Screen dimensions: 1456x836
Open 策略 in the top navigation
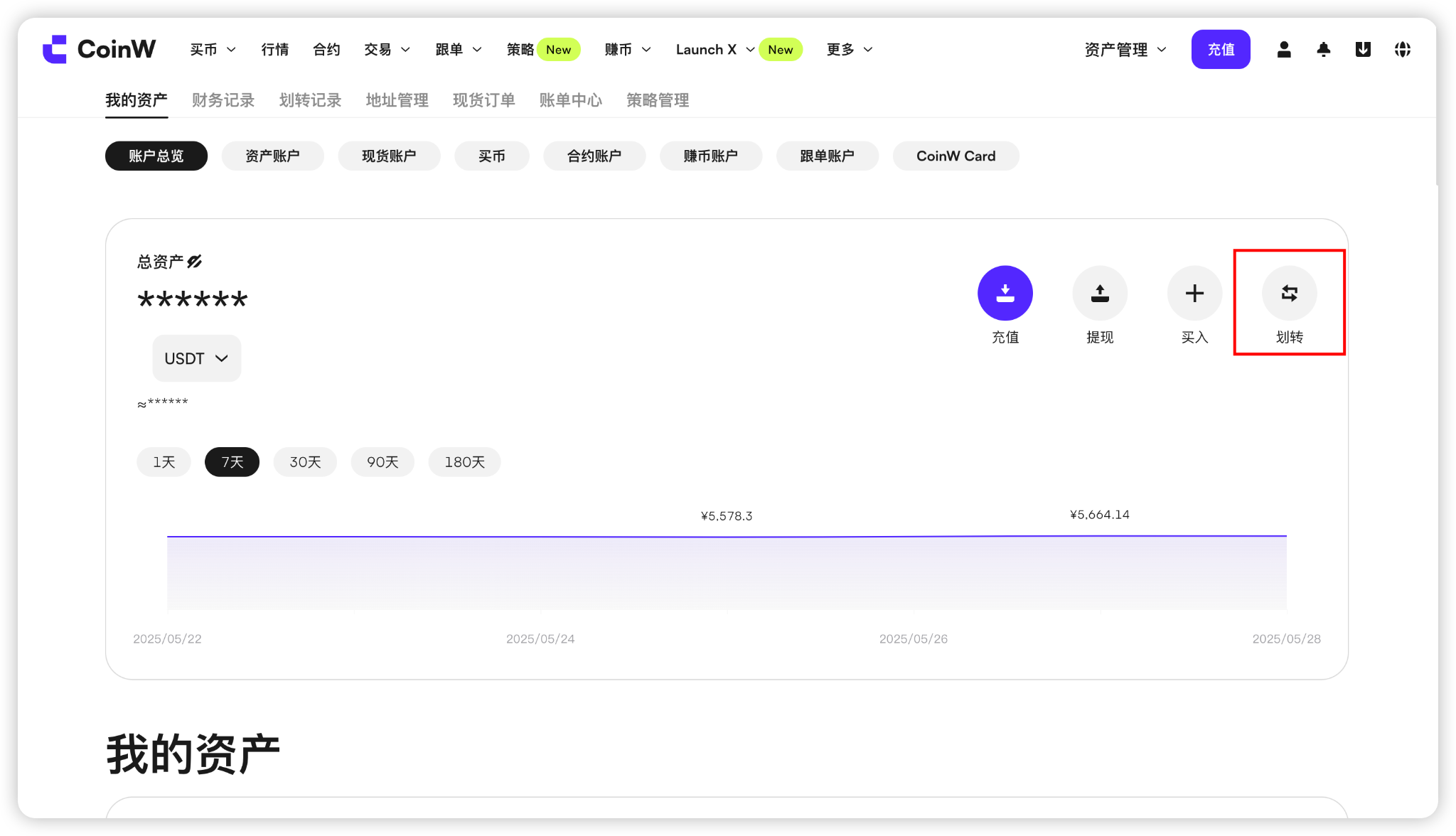(520, 50)
